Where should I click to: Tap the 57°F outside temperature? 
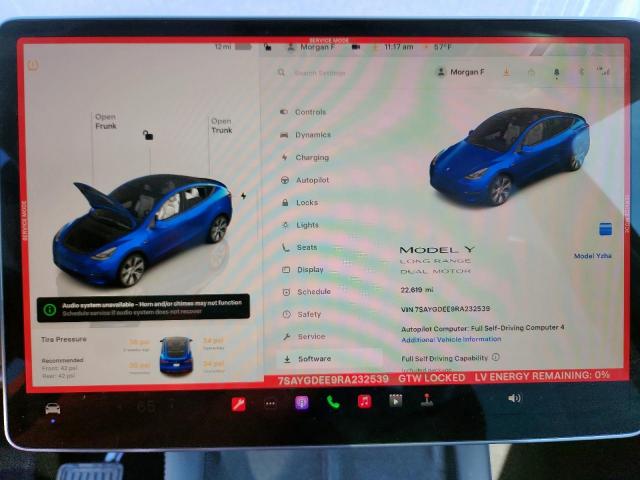coord(442,47)
